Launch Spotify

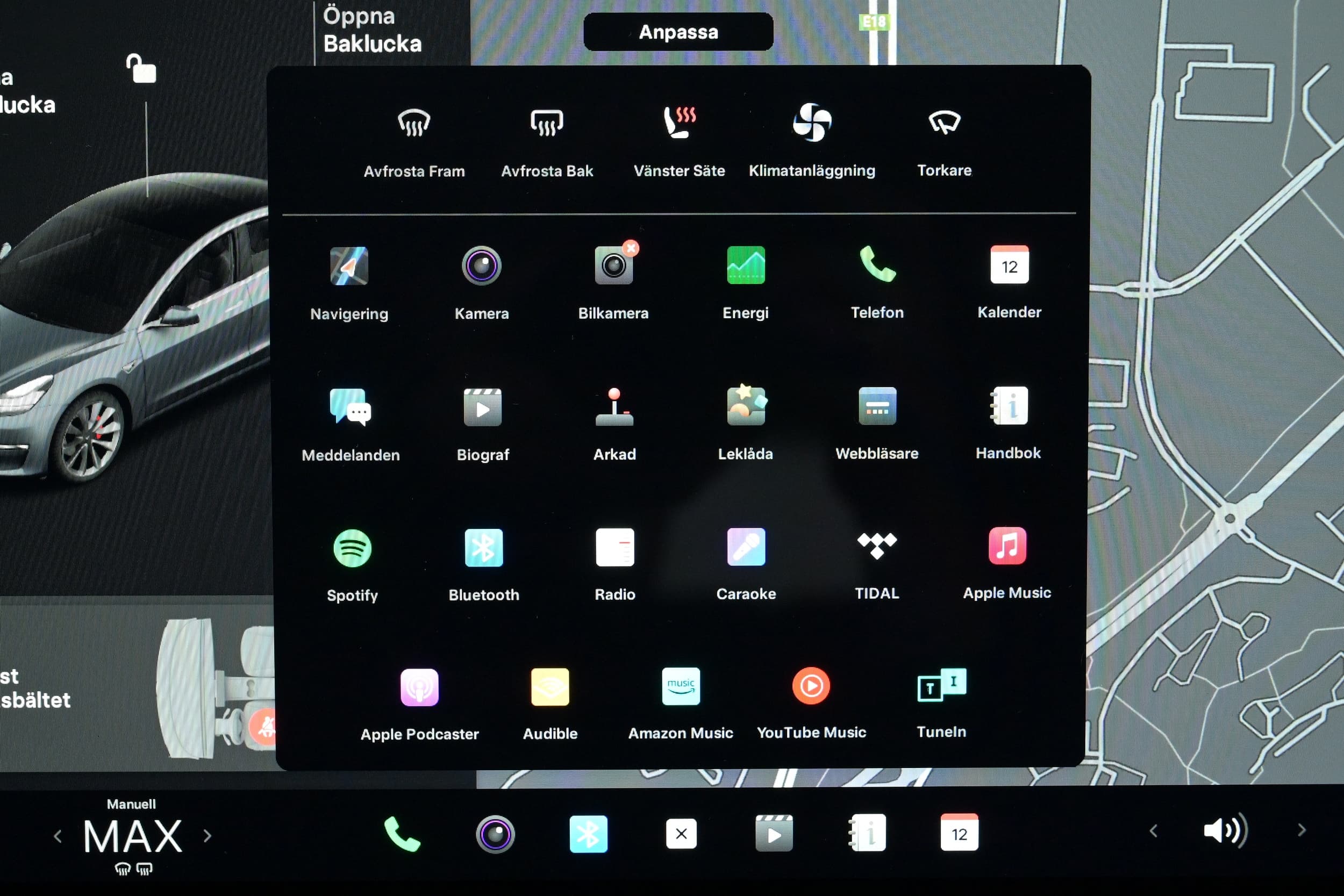click(x=353, y=549)
